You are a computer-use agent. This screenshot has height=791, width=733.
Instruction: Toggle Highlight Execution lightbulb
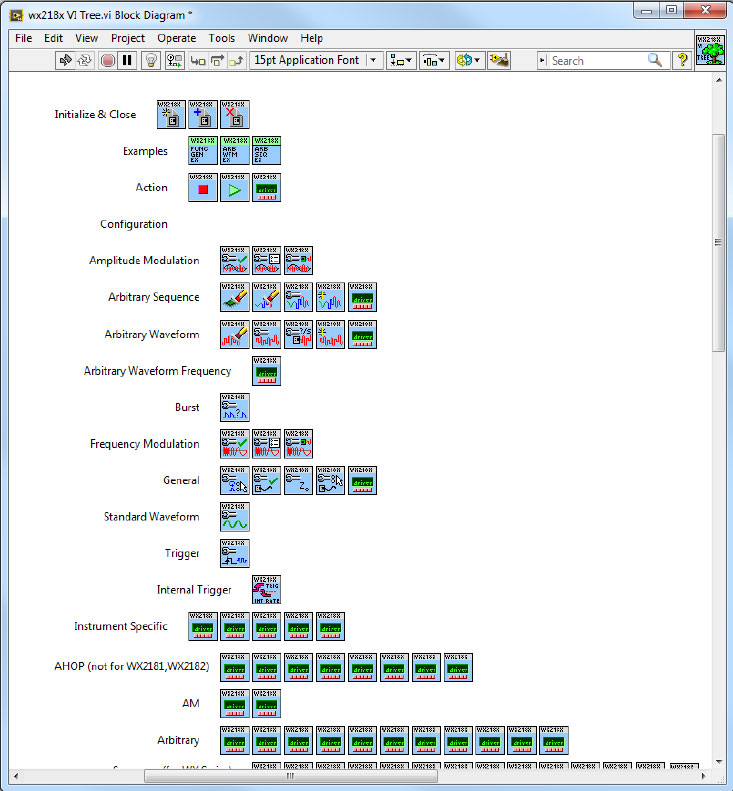click(151, 60)
